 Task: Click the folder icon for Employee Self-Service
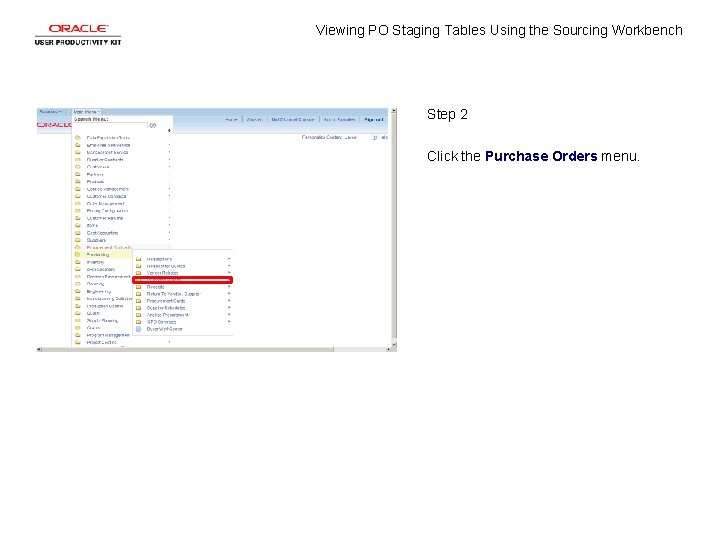[x=78, y=145]
